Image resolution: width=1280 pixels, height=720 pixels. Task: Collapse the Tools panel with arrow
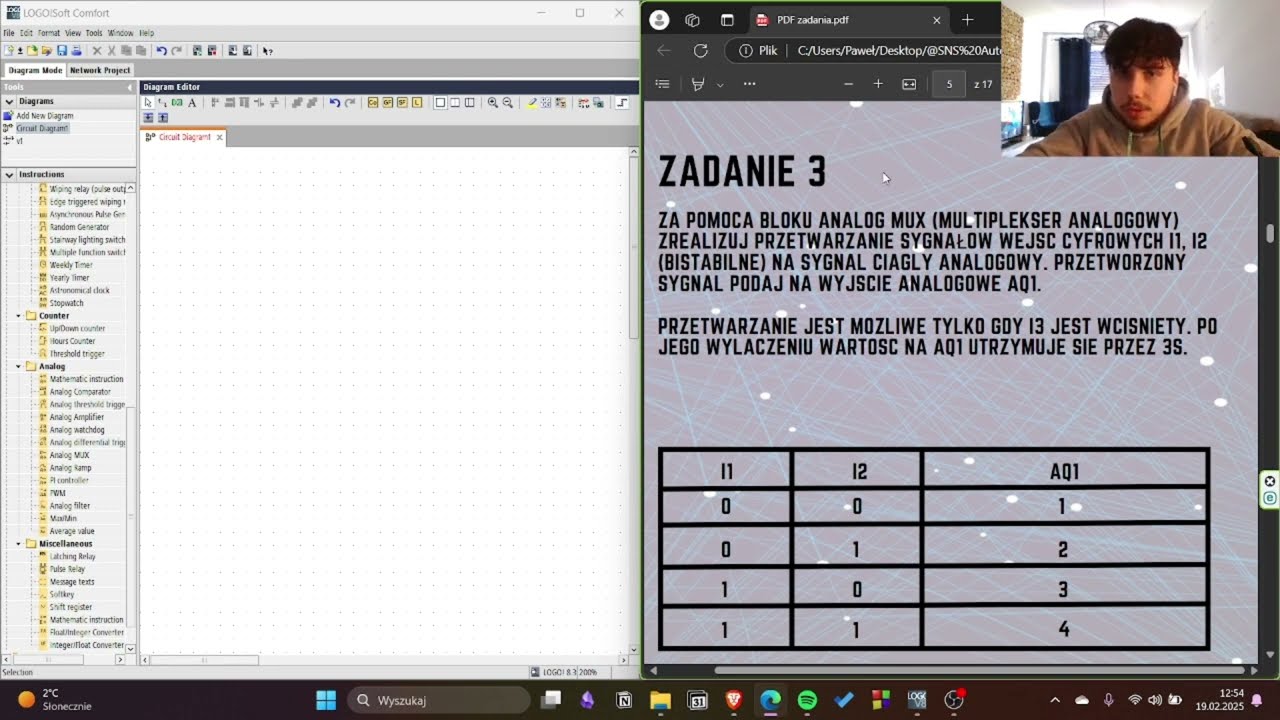point(129,87)
